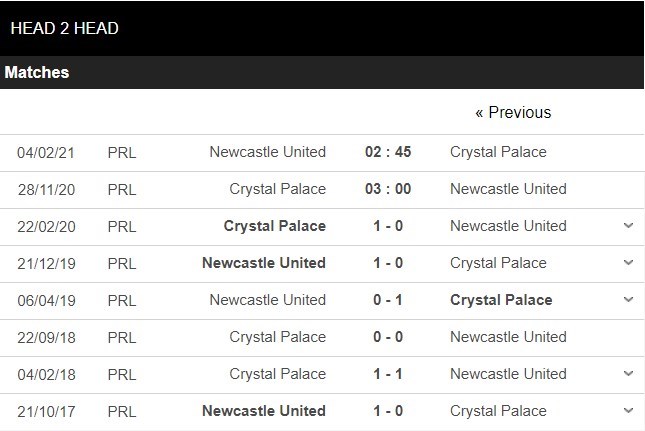645x431 pixels.
Task: Click bold Crystal Palace on 06/04/19 row
Action: click(501, 300)
